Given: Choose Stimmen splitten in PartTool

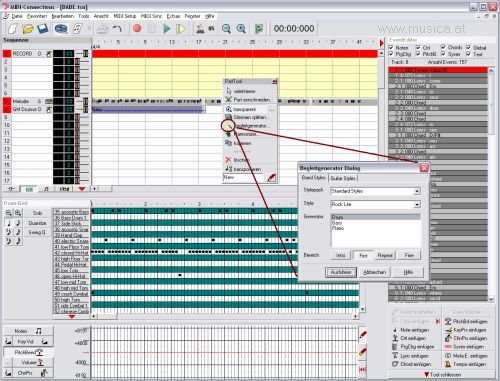Looking at the screenshot, I should [247, 117].
